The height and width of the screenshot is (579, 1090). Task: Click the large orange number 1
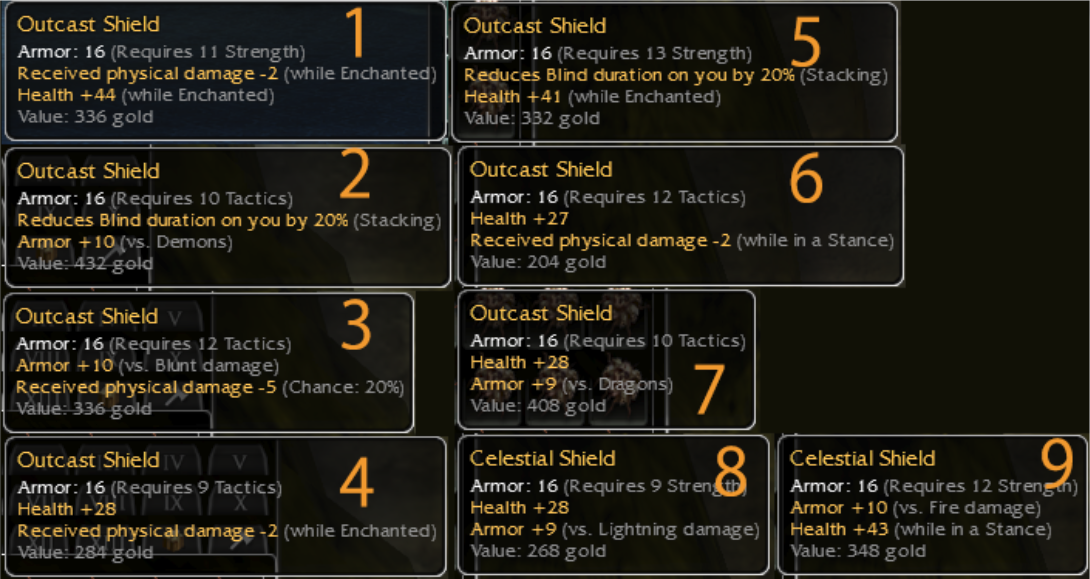tap(357, 34)
